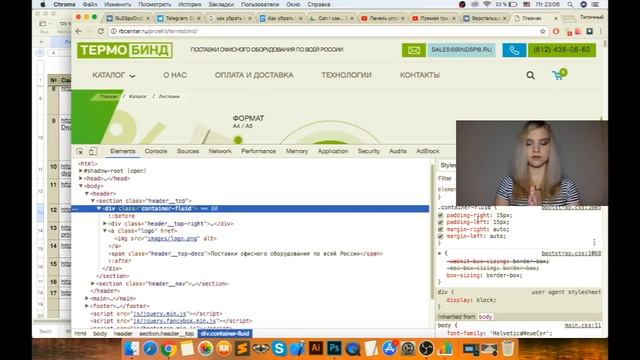This screenshot has width=640, height=360.
Task: Collapse the body element node
Action: coord(81,186)
